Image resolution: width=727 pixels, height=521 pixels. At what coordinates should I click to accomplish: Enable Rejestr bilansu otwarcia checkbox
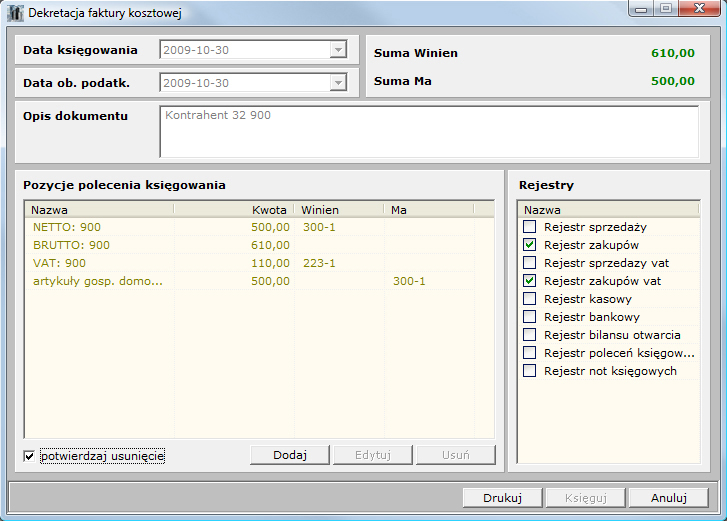pos(529,335)
